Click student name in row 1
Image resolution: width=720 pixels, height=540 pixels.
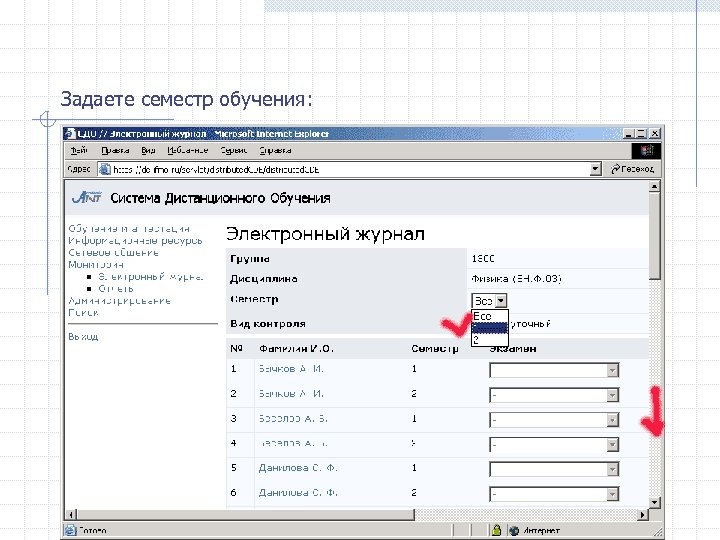tap(291, 369)
